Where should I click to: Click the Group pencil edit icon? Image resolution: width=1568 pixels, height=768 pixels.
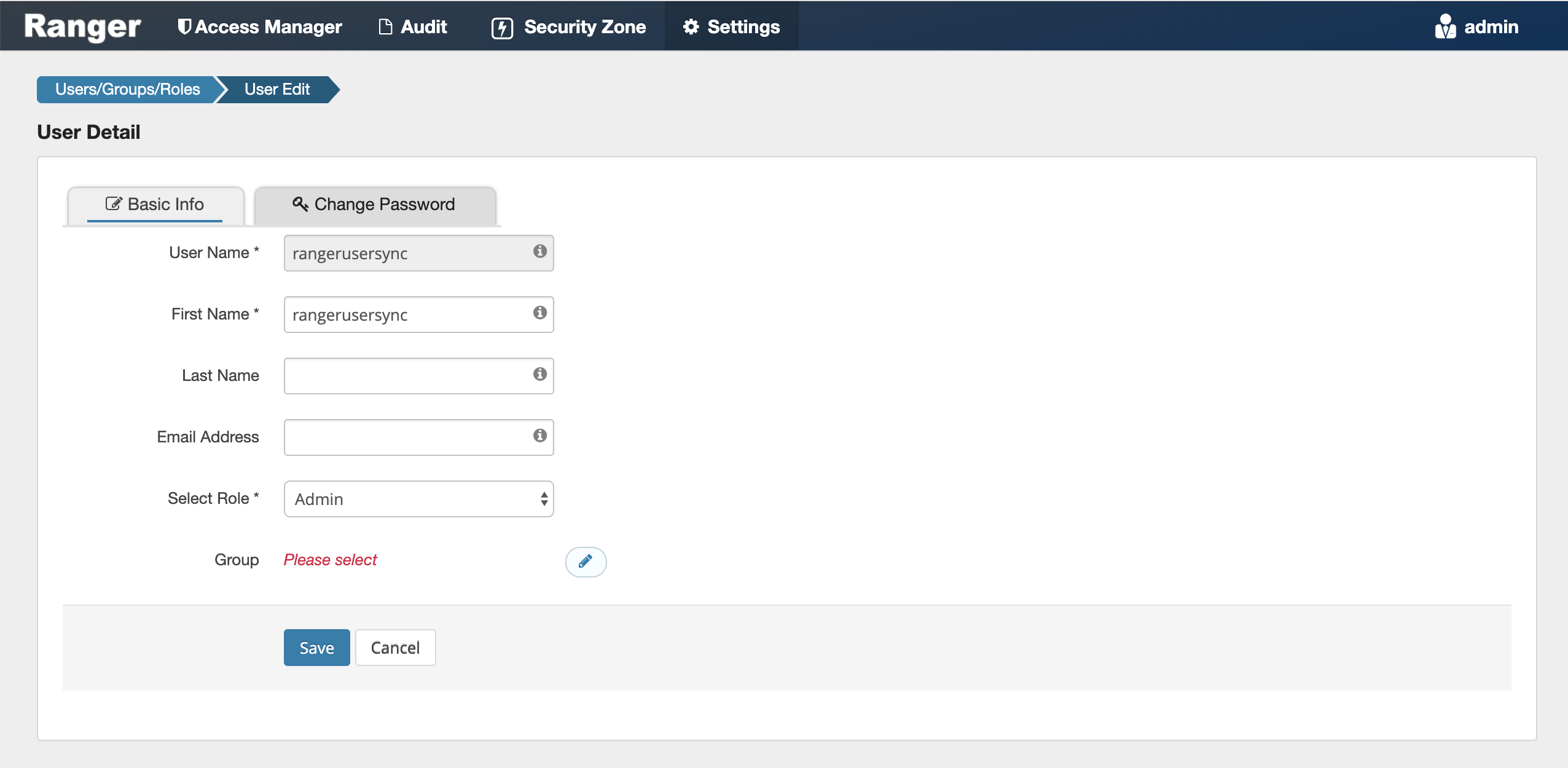586,562
